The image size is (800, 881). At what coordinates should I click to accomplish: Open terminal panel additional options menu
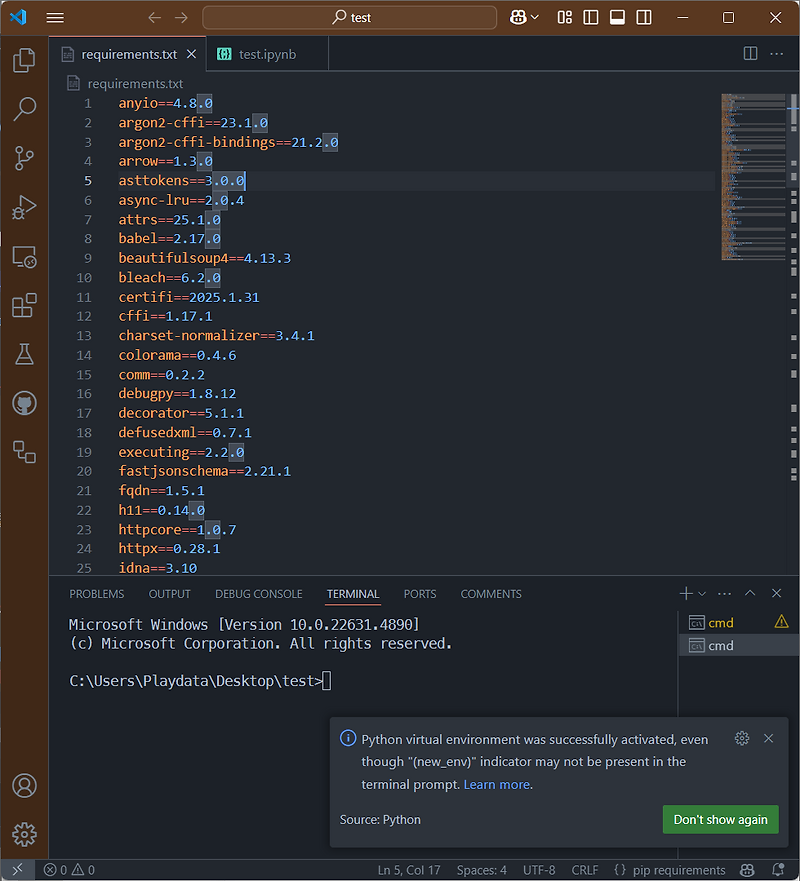click(x=723, y=592)
